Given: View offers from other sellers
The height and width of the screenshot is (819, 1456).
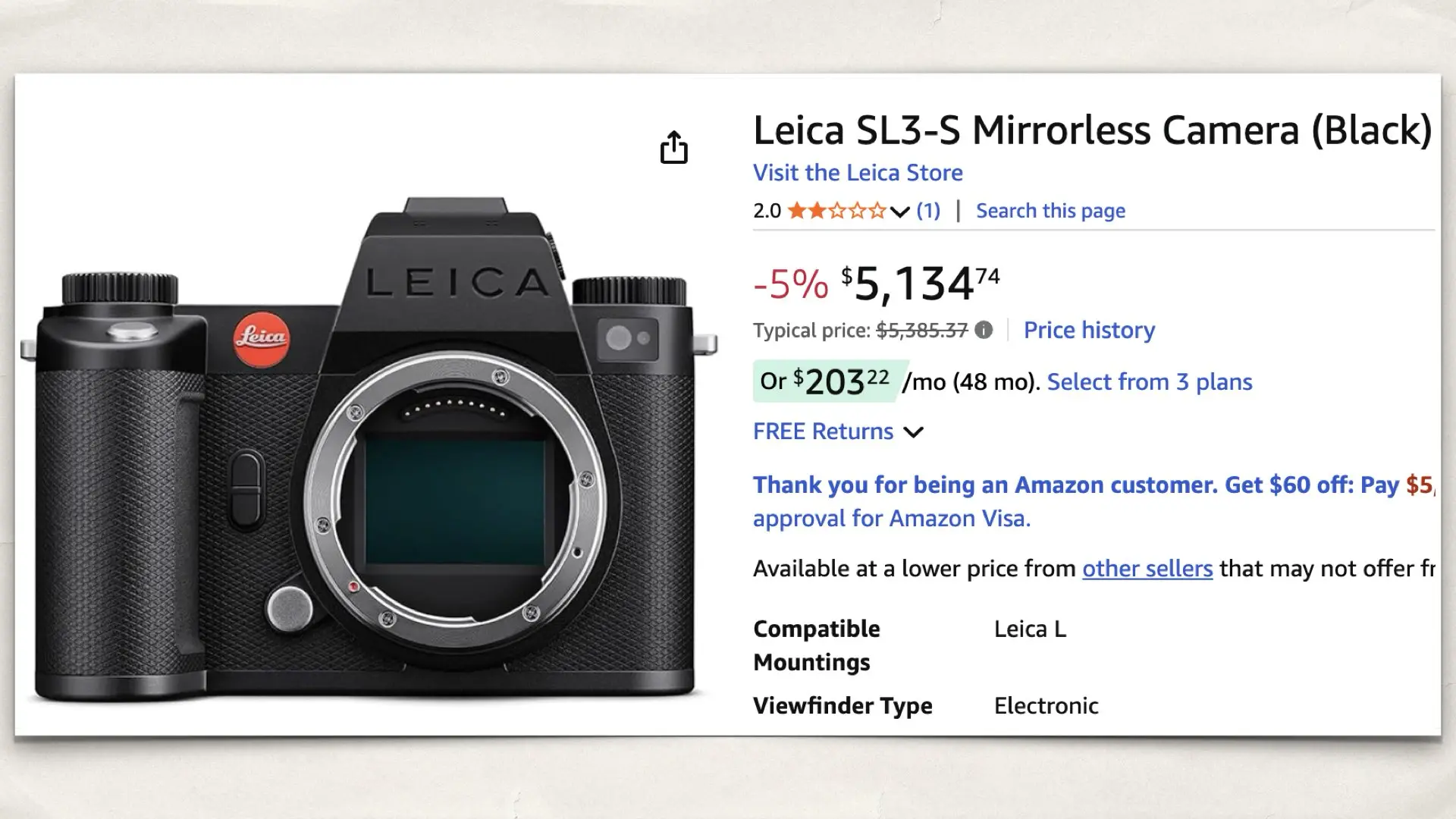Looking at the screenshot, I should tap(1147, 569).
